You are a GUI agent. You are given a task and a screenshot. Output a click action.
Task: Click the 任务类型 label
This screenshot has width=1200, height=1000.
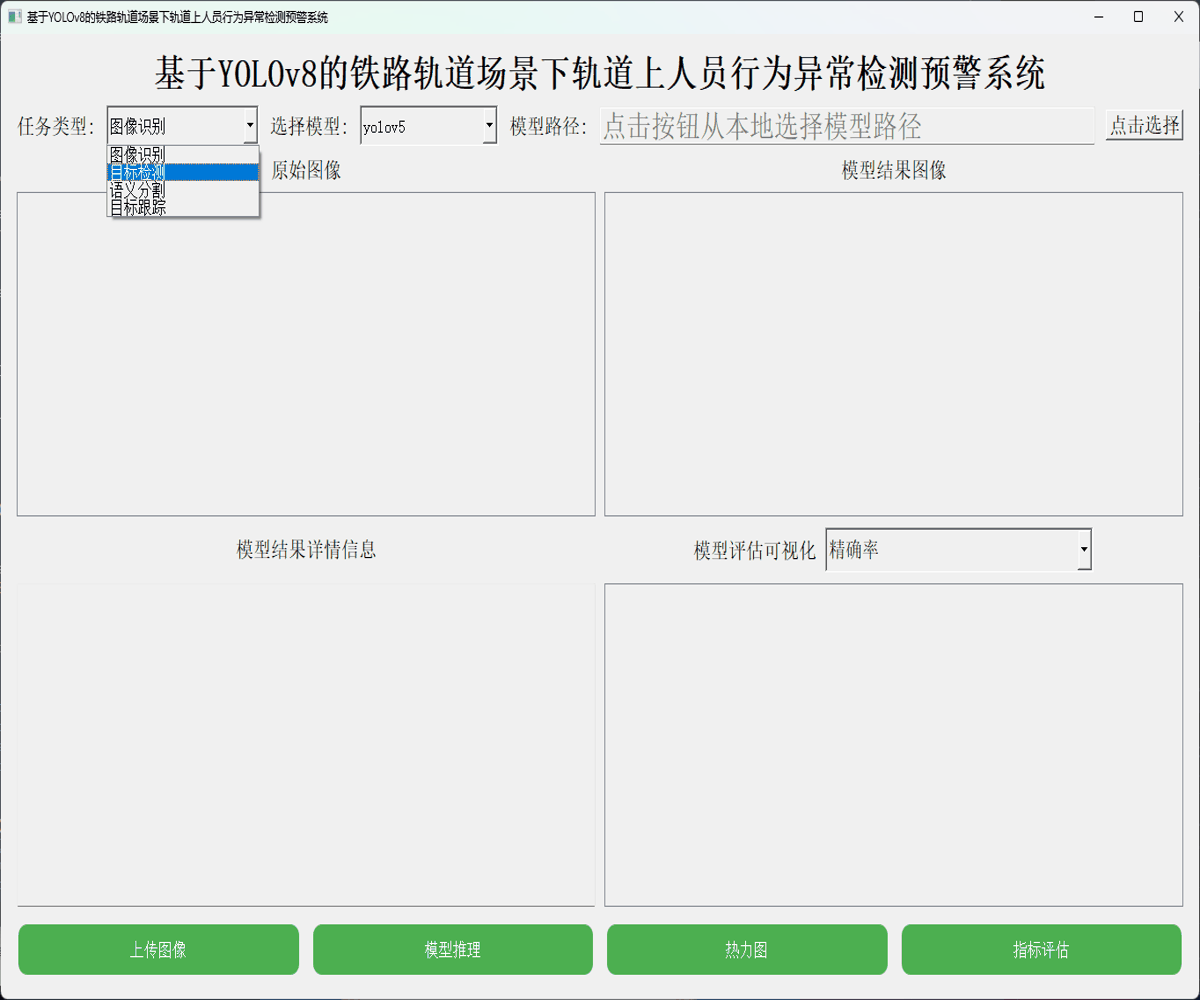point(56,126)
